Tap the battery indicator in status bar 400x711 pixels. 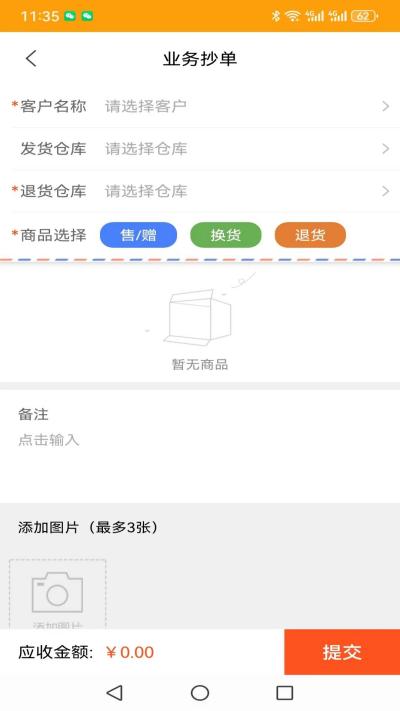click(x=364, y=16)
